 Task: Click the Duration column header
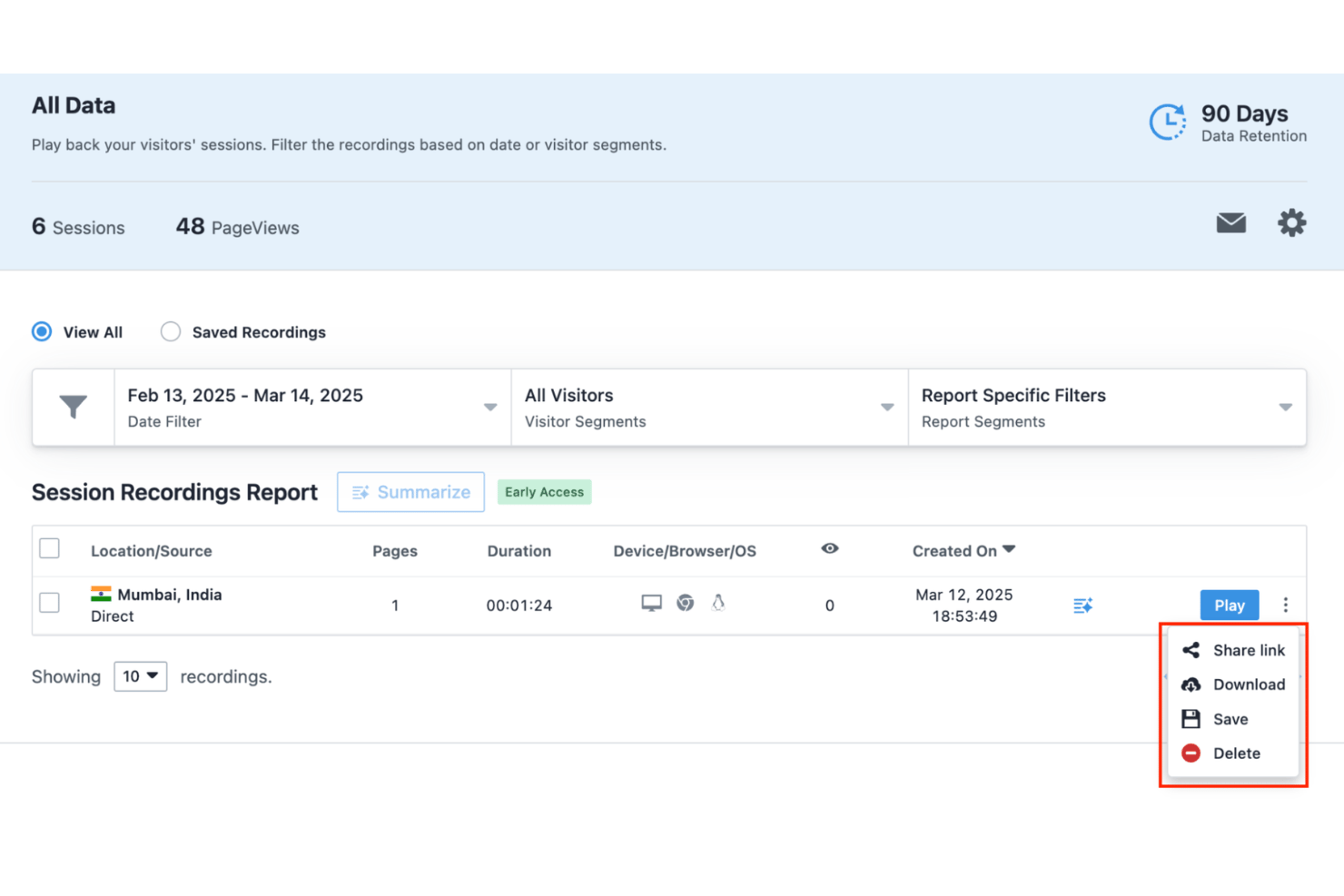coord(519,551)
